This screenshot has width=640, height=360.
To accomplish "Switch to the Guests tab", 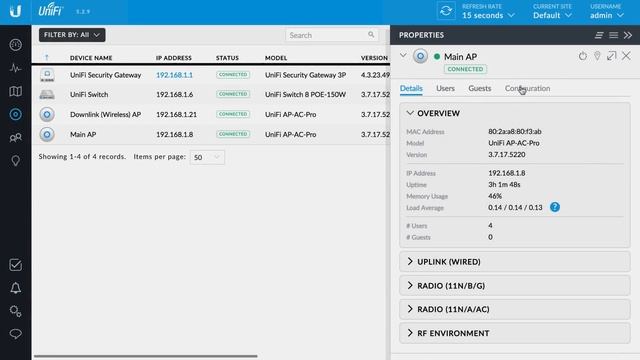I will [480, 88].
